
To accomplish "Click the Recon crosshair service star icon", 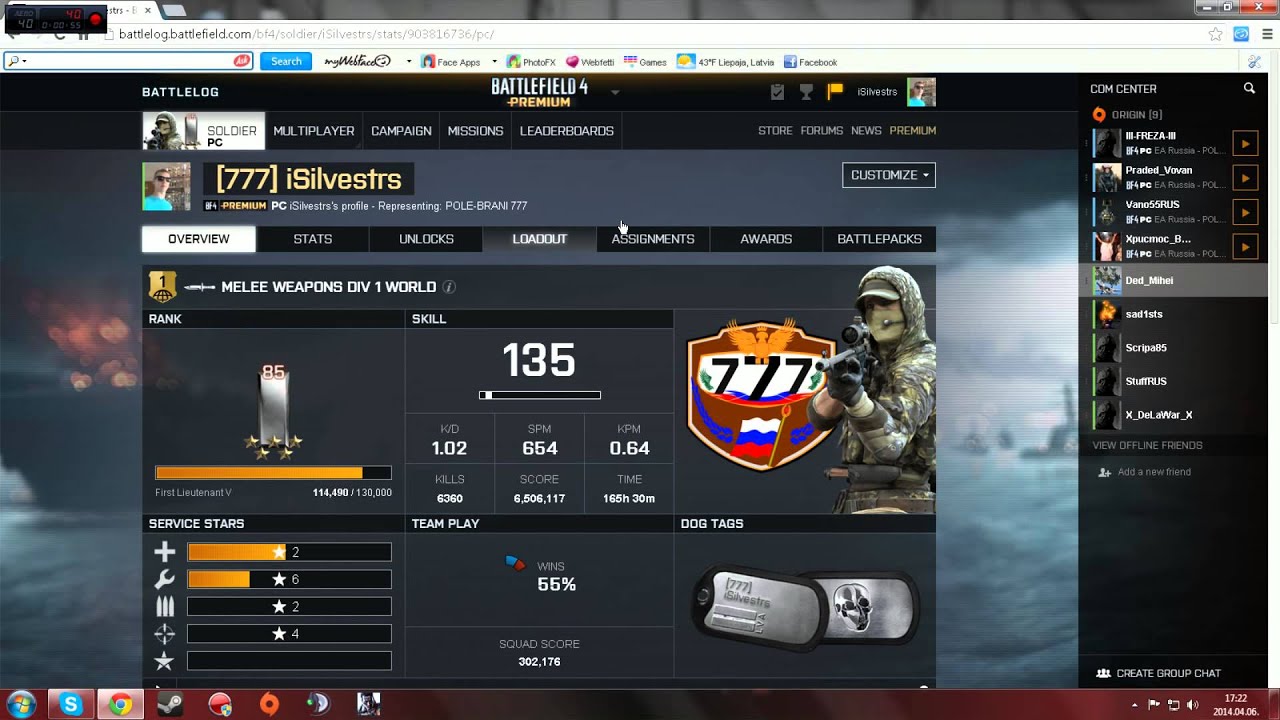I will coord(165,634).
